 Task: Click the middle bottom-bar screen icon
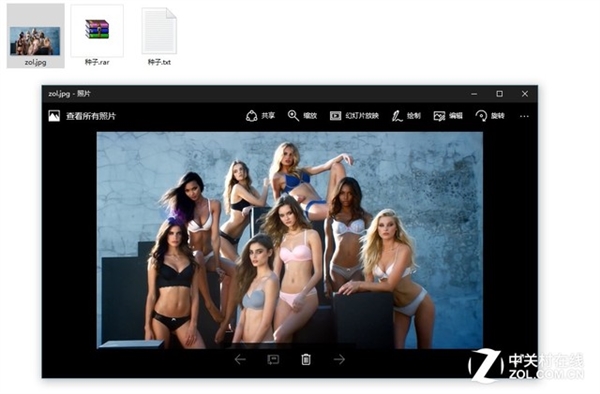(273, 359)
